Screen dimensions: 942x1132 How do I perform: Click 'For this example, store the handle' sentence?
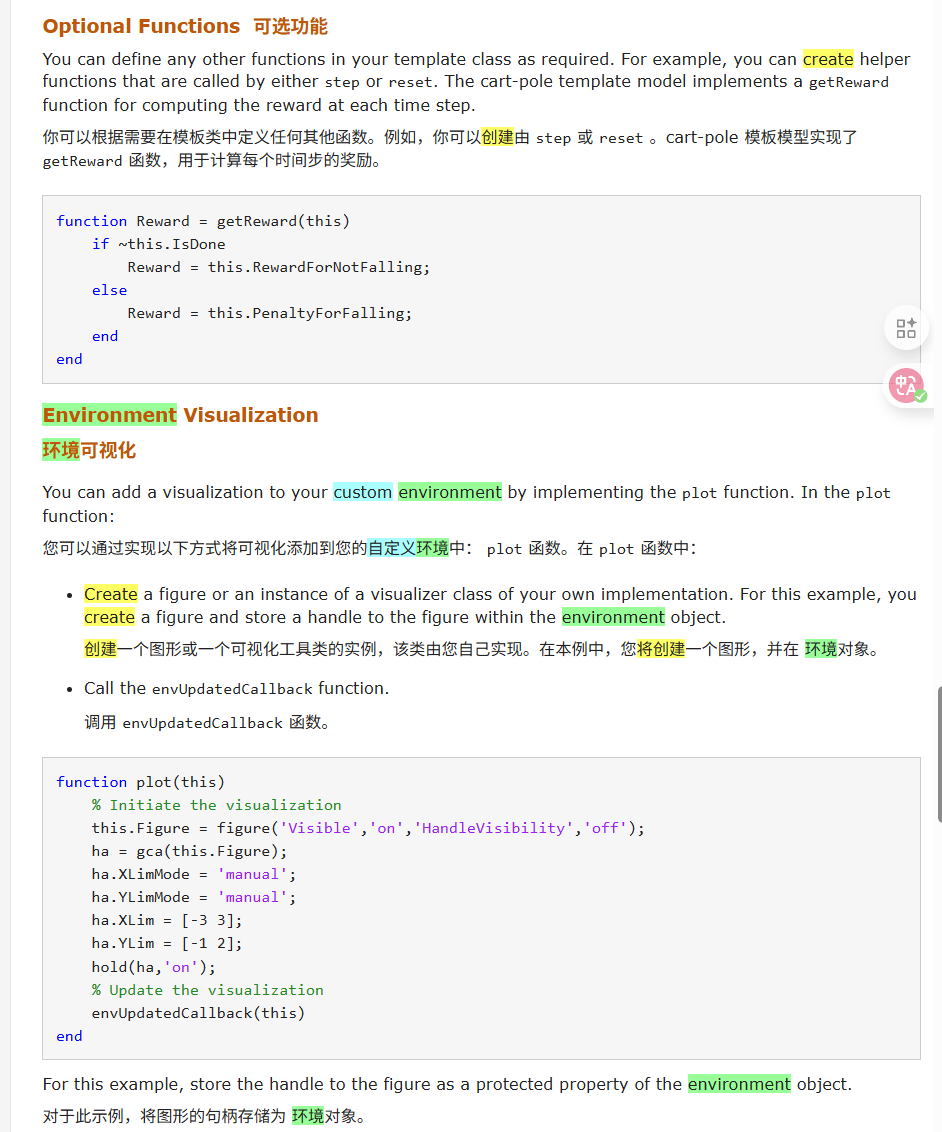pos(448,1084)
